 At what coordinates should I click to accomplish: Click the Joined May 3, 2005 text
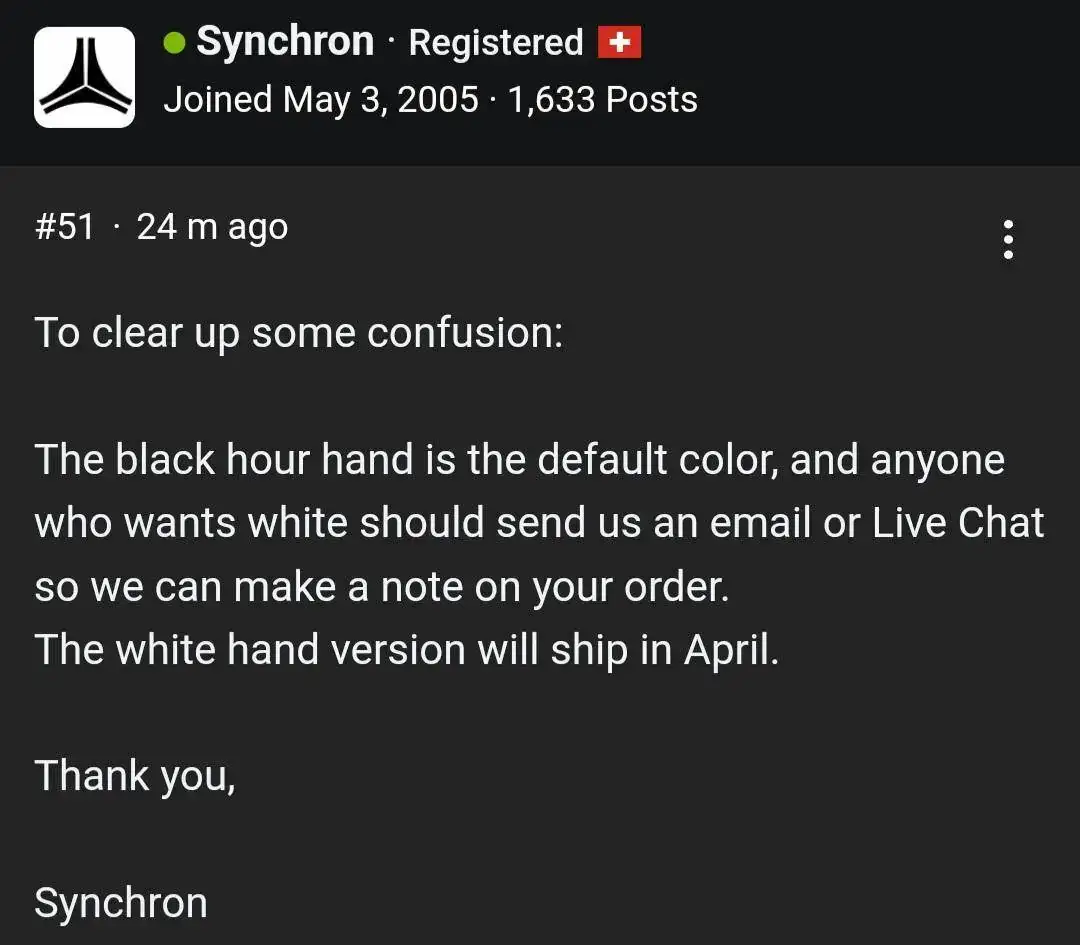coord(320,99)
